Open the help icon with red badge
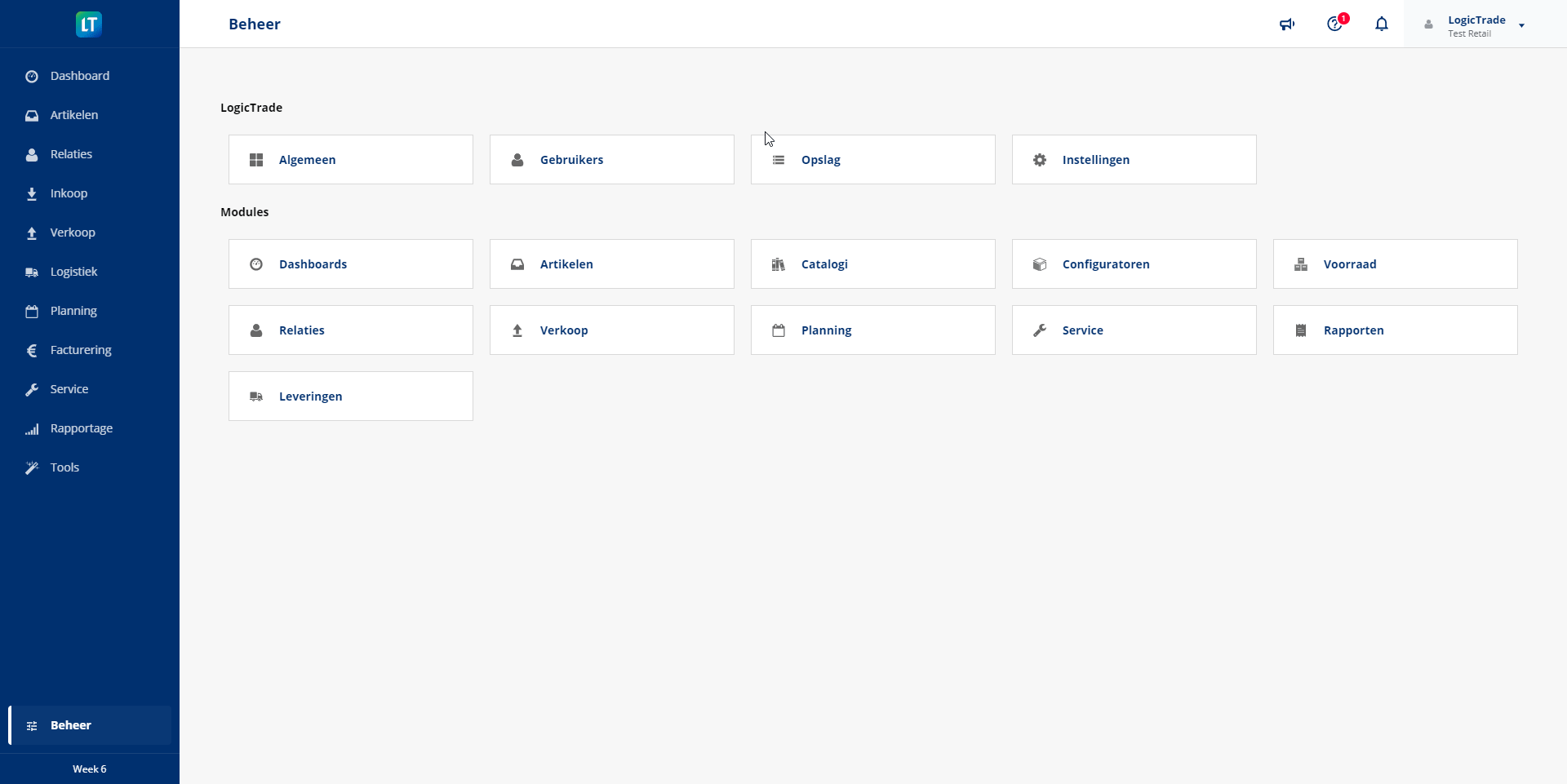1567x784 pixels. point(1334,24)
